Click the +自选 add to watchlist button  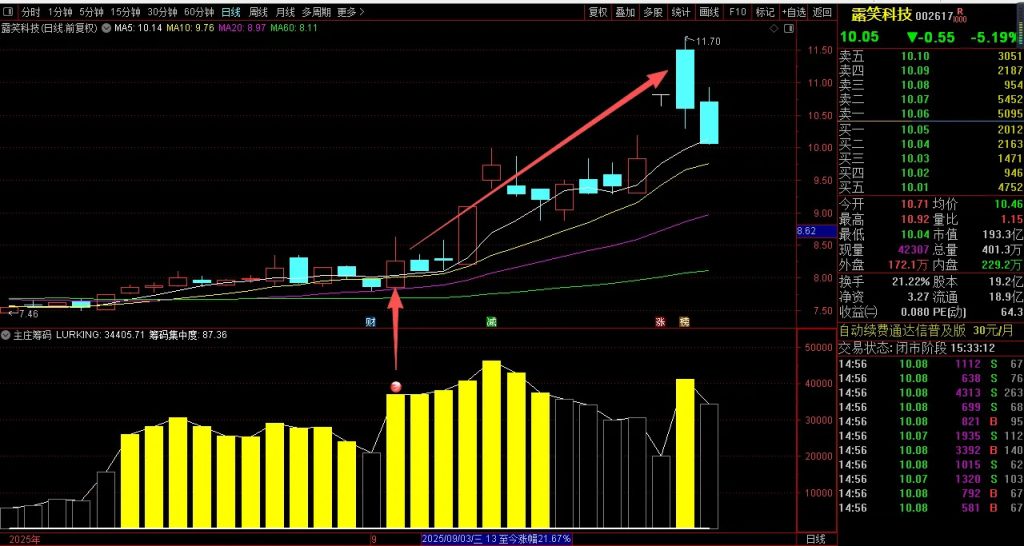click(x=793, y=13)
